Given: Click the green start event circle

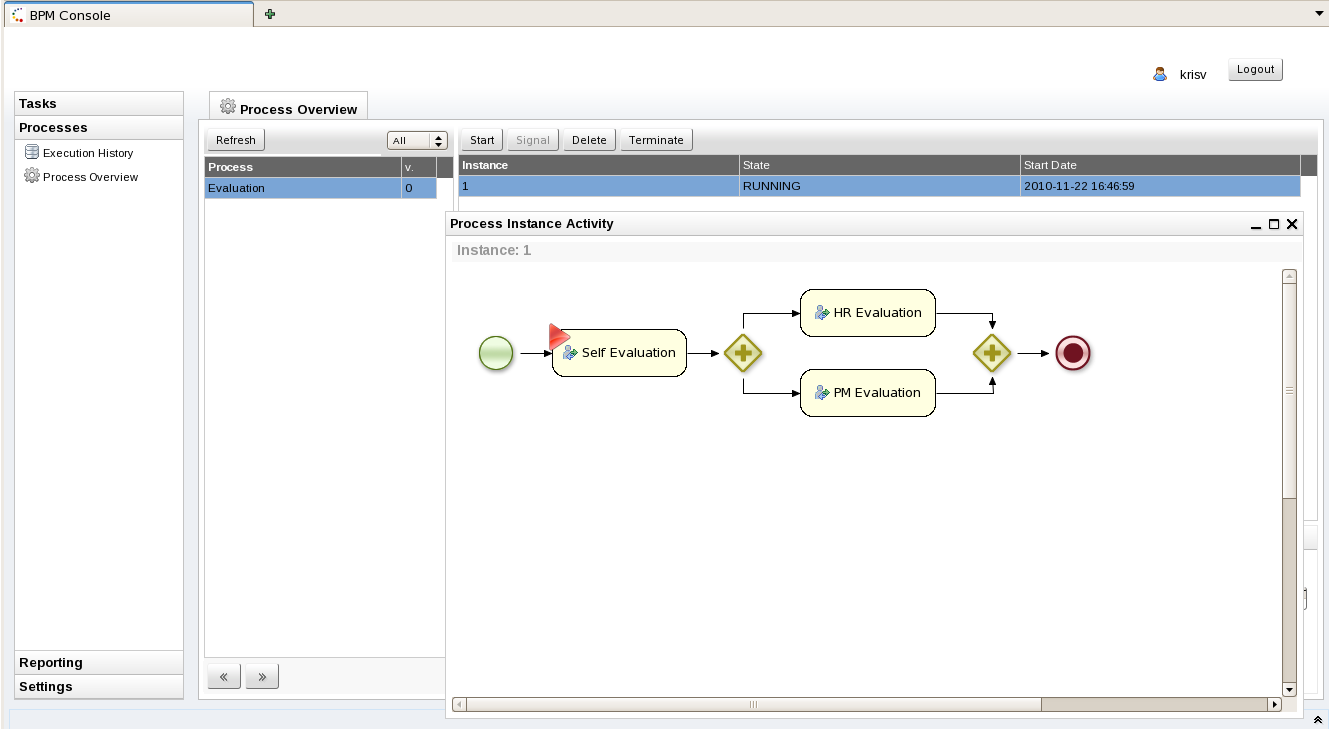Looking at the screenshot, I should pyautogui.click(x=496, y=353).
